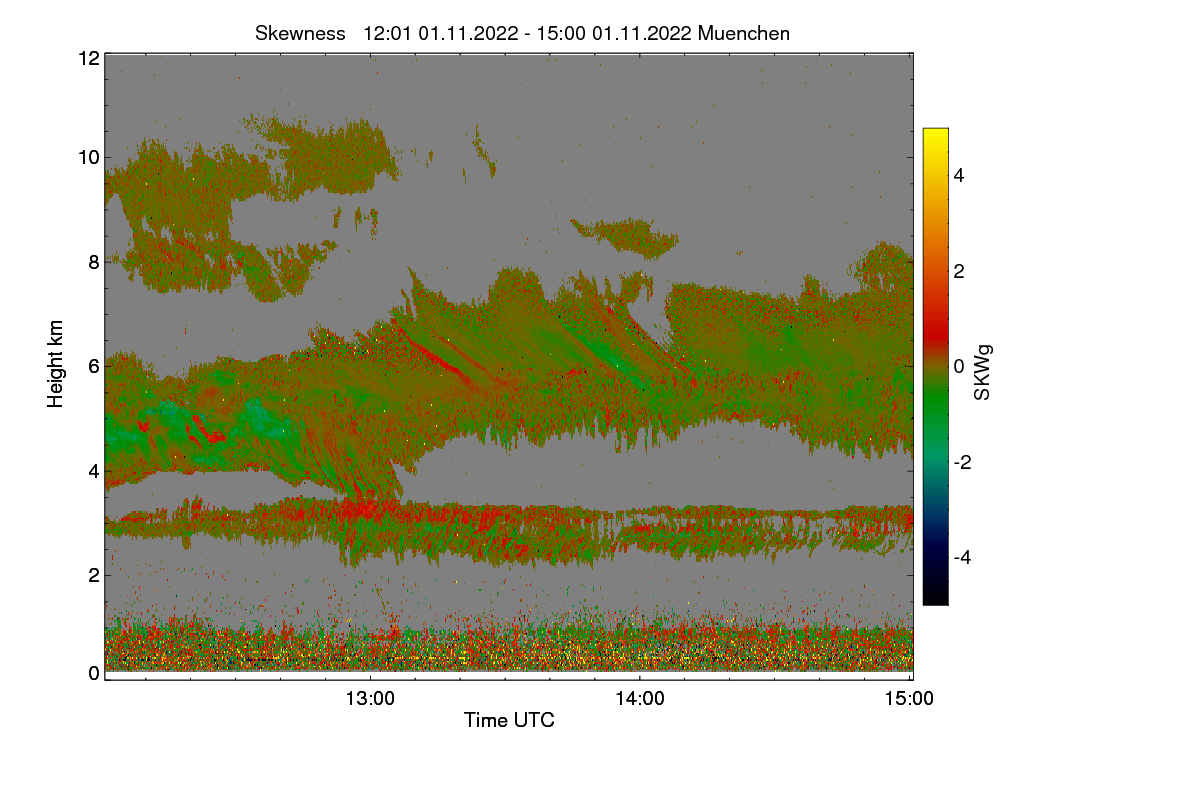This screenshot has height=800, width=1200.
Task: Click the 'SKWg' colorbar label
Action: tap(983, 372)
